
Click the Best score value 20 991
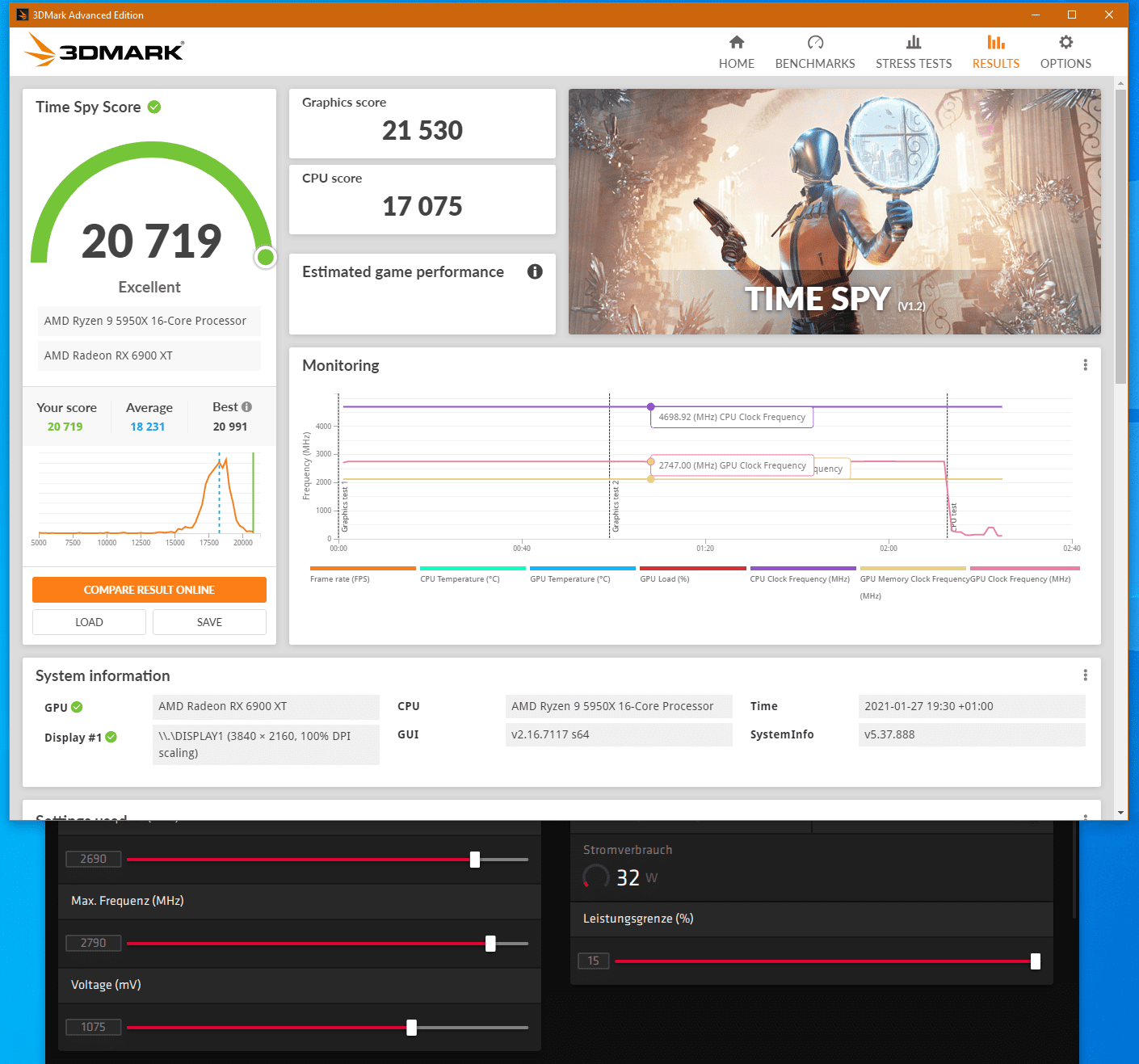click(230, 427)
